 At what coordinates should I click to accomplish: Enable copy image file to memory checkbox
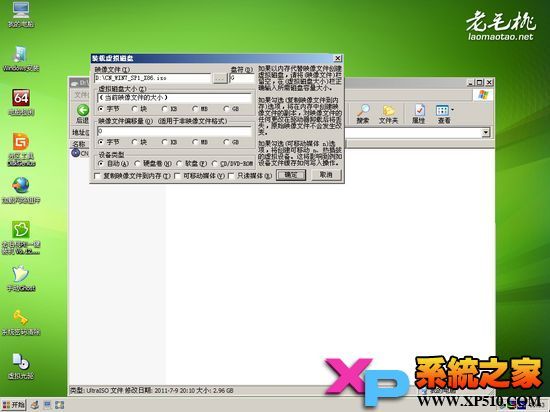(98, 176)
